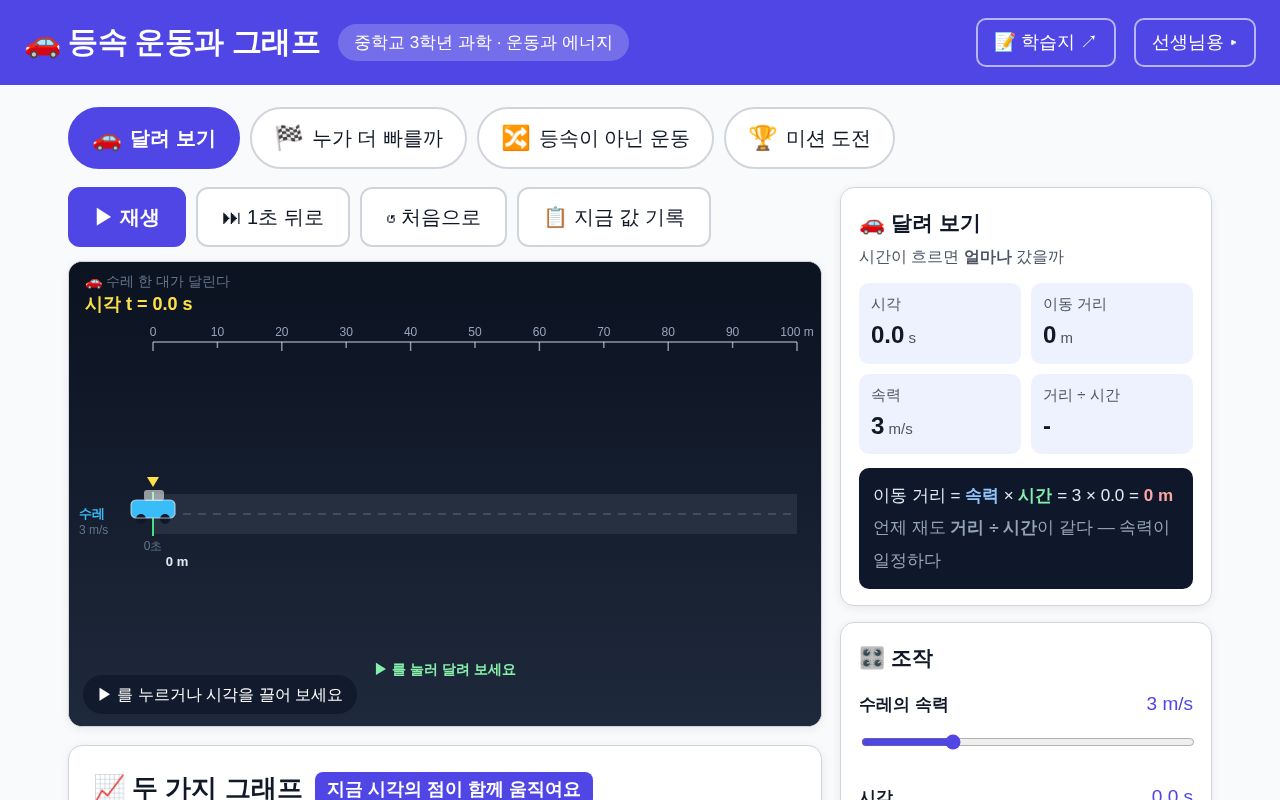The image size is (1280, 800).
Task: Go to 미션 도전 tab
Action: coord(809,138)
